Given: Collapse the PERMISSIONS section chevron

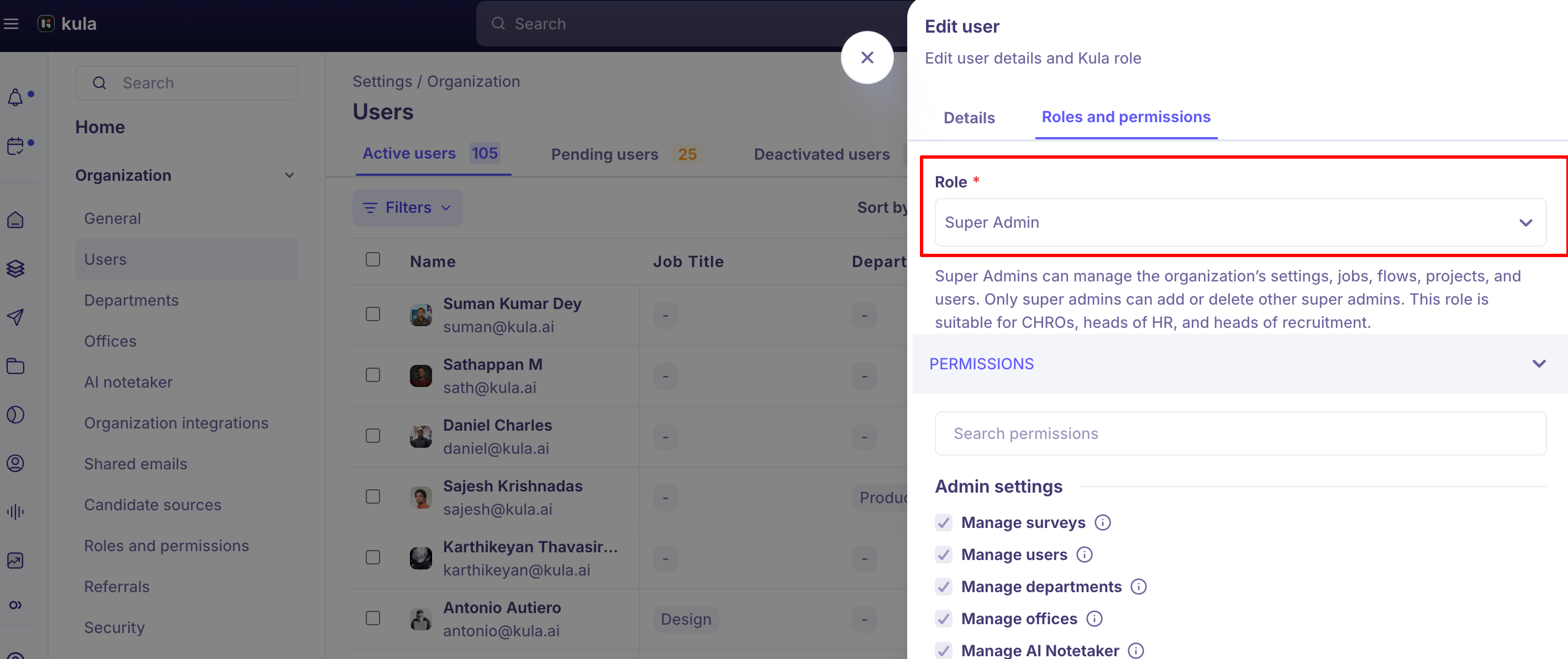Looking at the screenshot, I should [x=1539, y=364].
